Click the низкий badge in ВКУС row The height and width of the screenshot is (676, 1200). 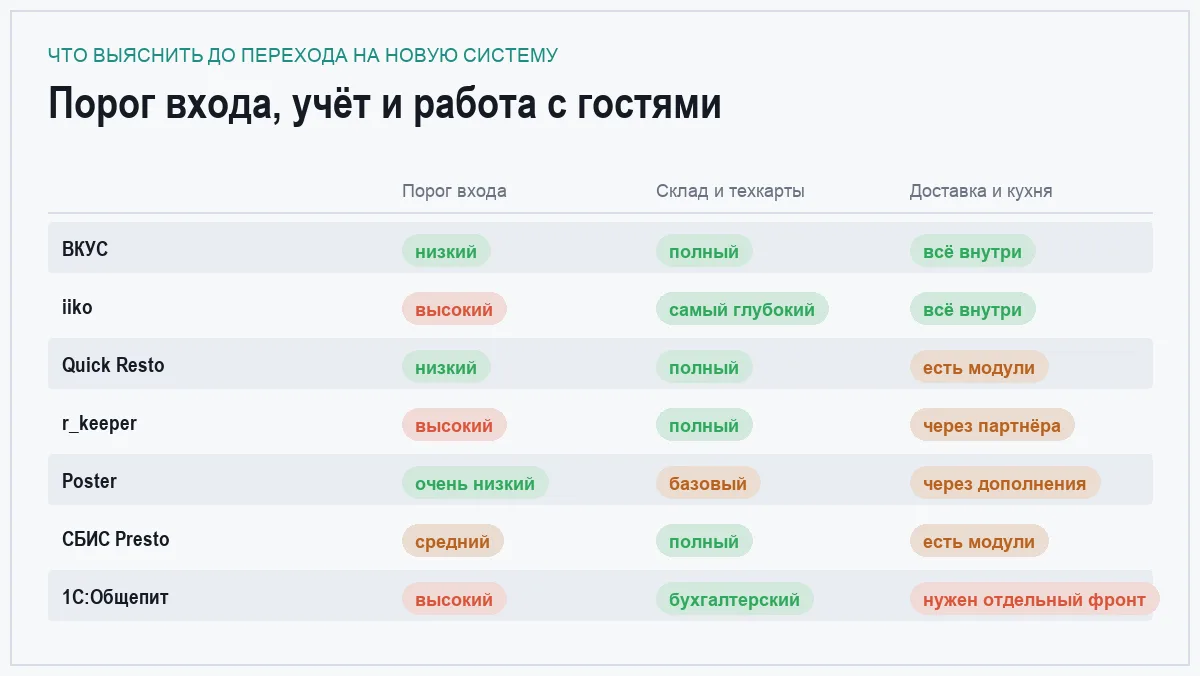pyautogui.click(x=446, y=251)
